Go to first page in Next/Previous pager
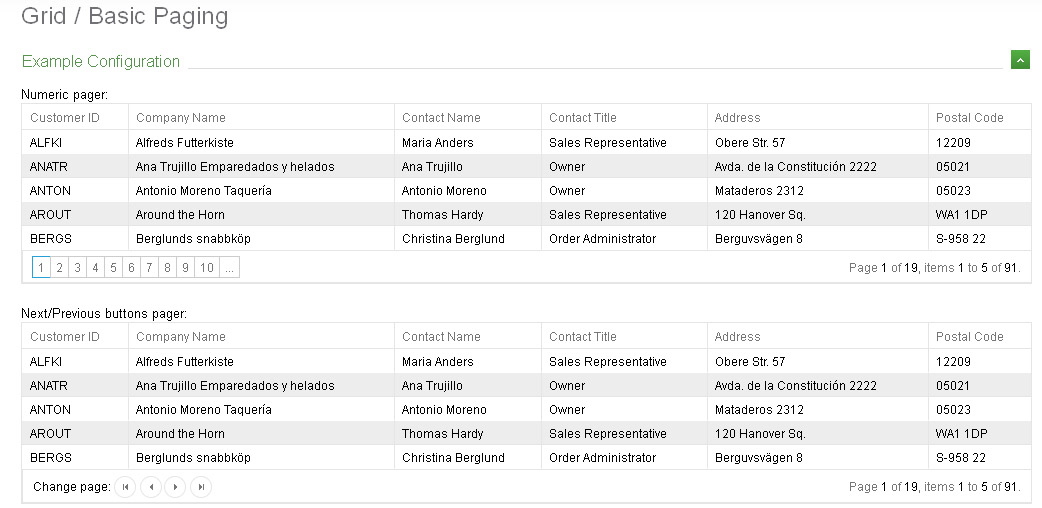Image resolution: width=1042 pixels, height=508 pixels. point(125,487)
